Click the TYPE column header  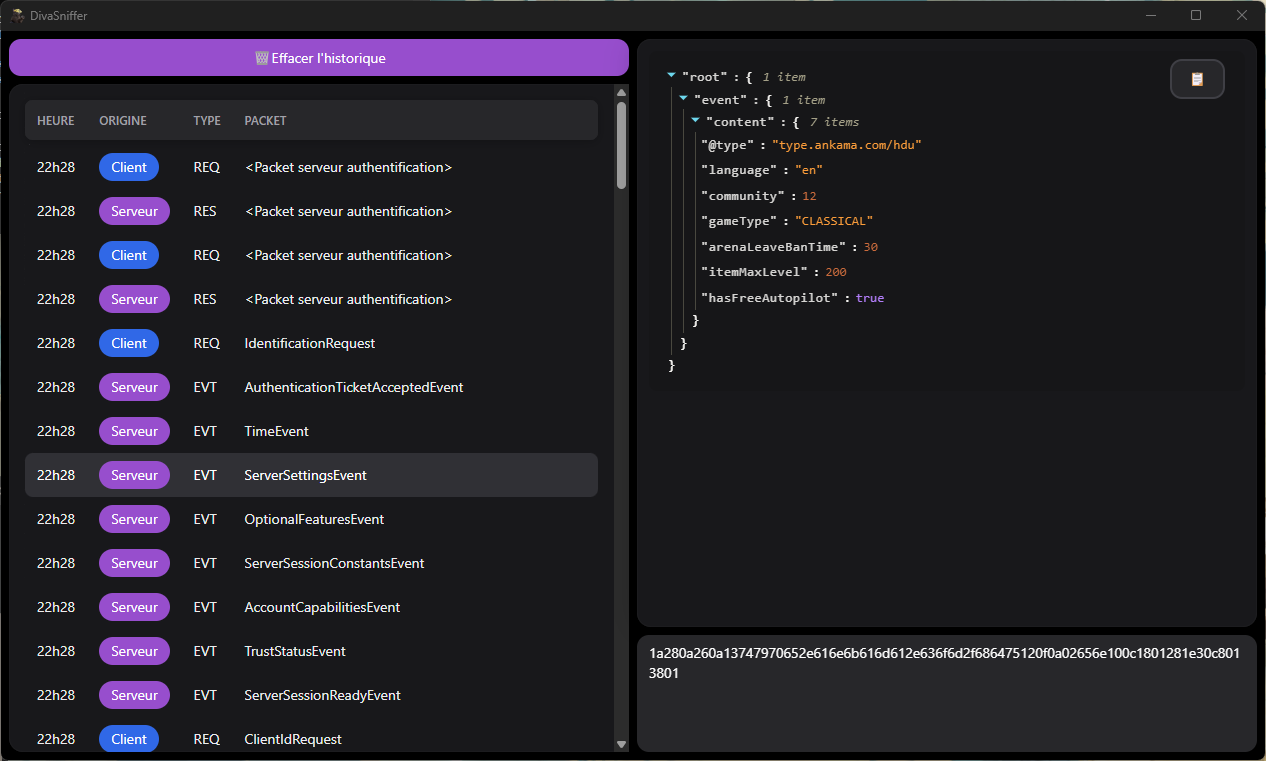click(x=207, y=120)
